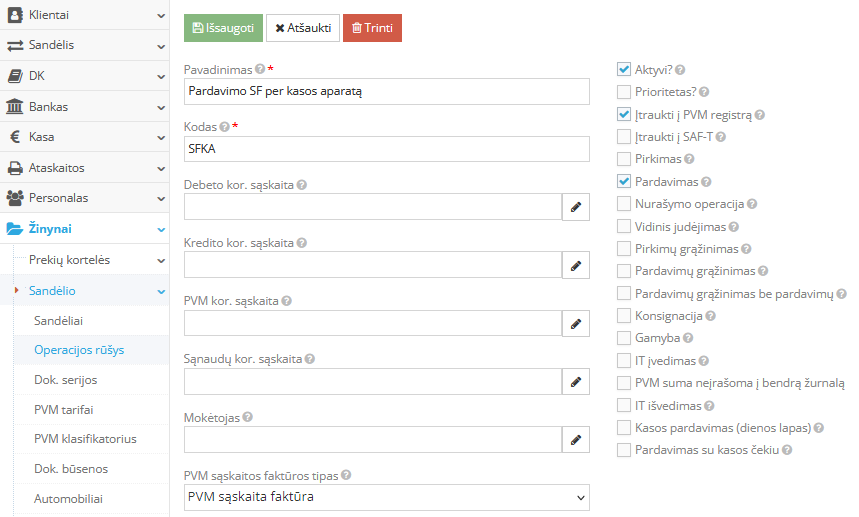Click pencil icon beside Kredito kor. sąskaita
Image resolution: width=859 pixels, height=517 pixels.
pos(575,265)
